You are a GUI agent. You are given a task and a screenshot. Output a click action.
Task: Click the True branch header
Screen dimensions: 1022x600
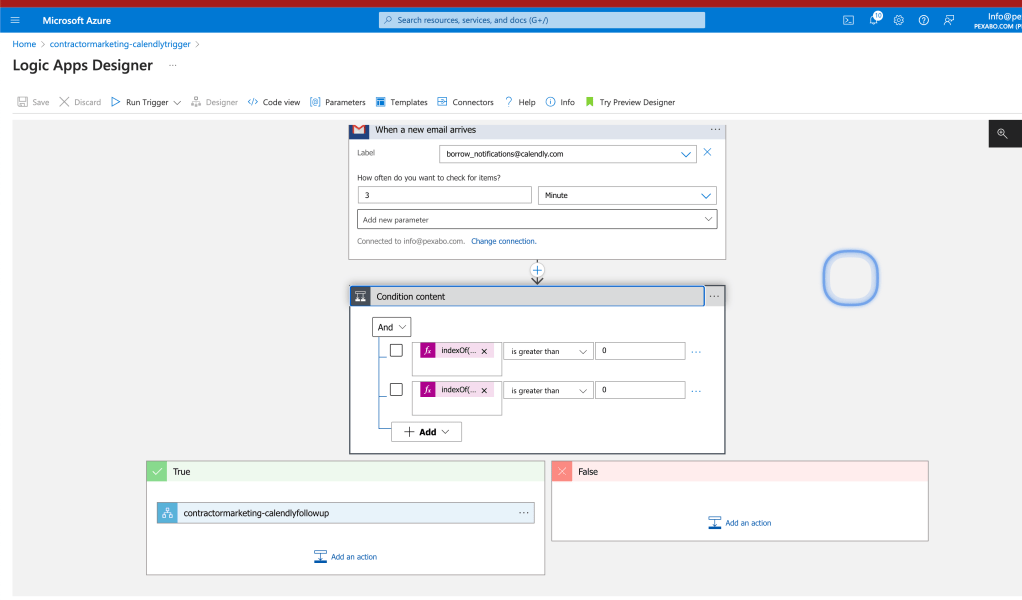coord(345,472)
